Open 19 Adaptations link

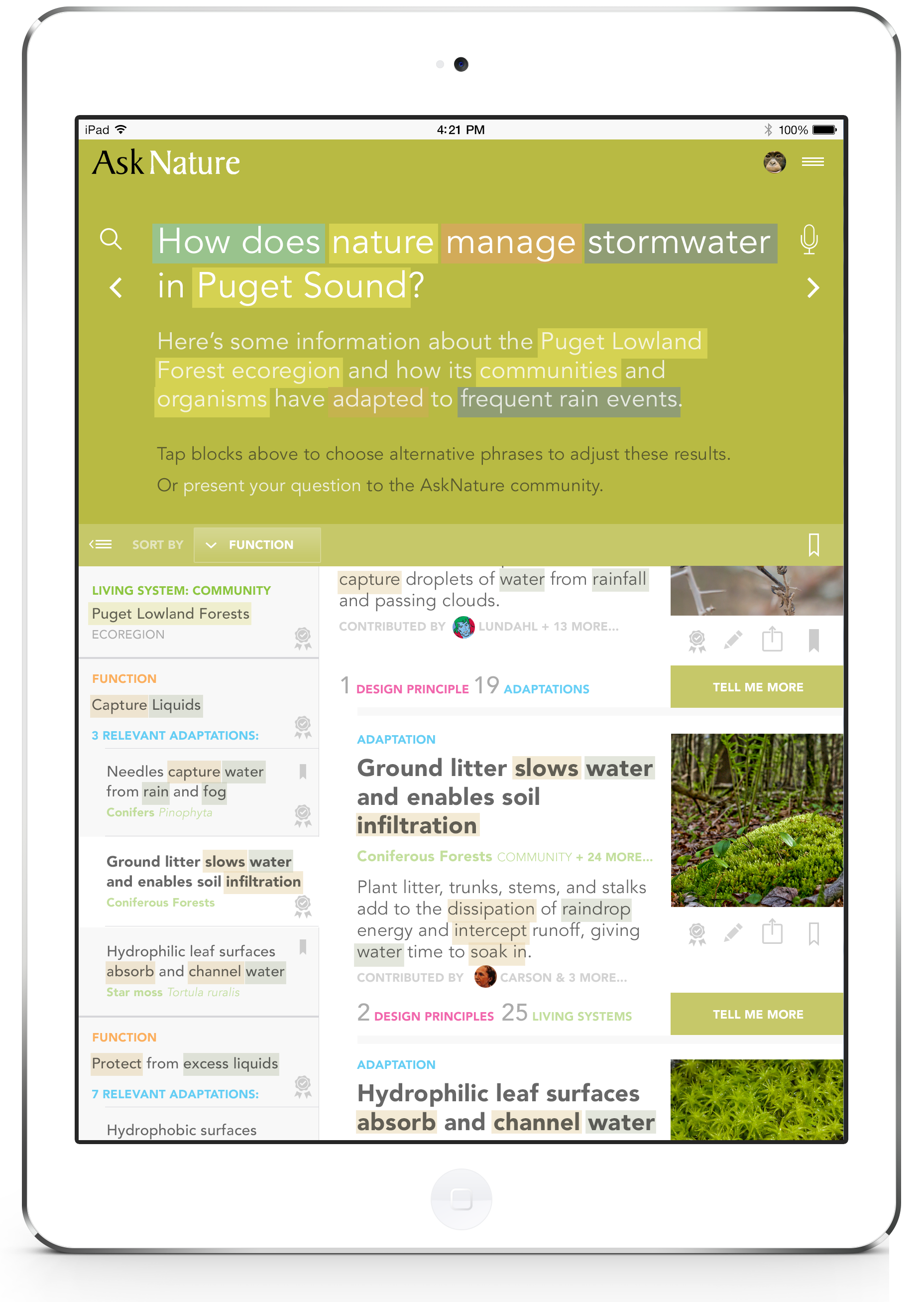[531, 686]
